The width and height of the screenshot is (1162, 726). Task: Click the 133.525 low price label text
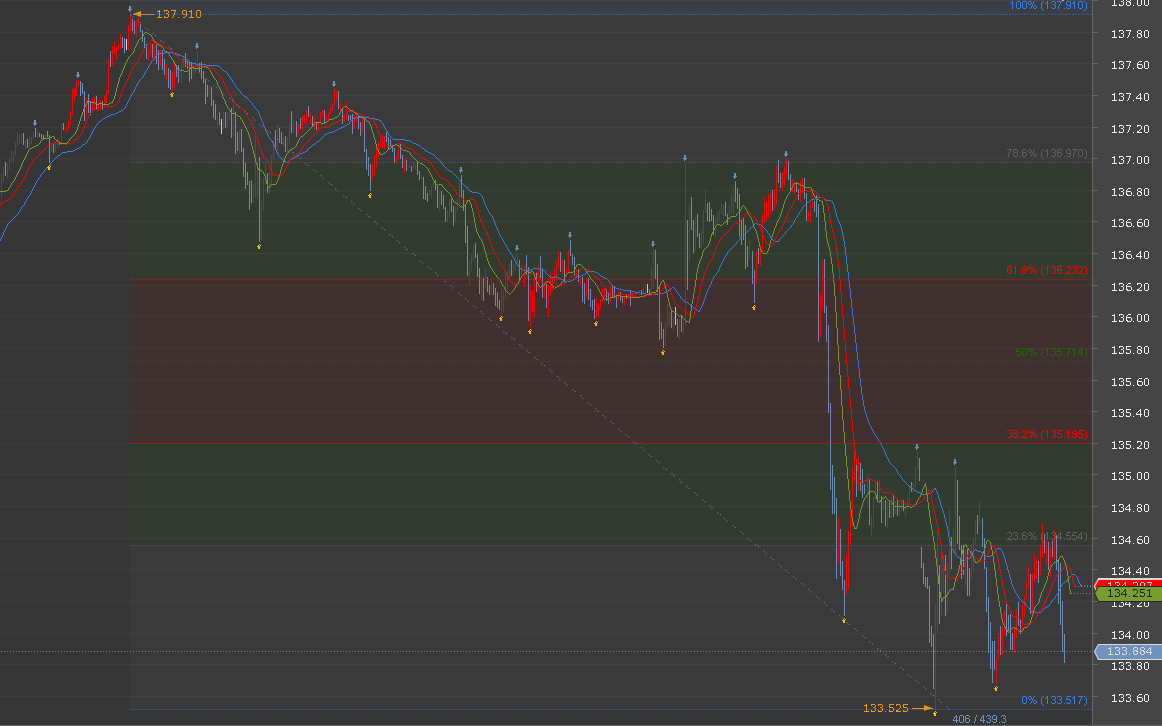(x=885, y=708)
